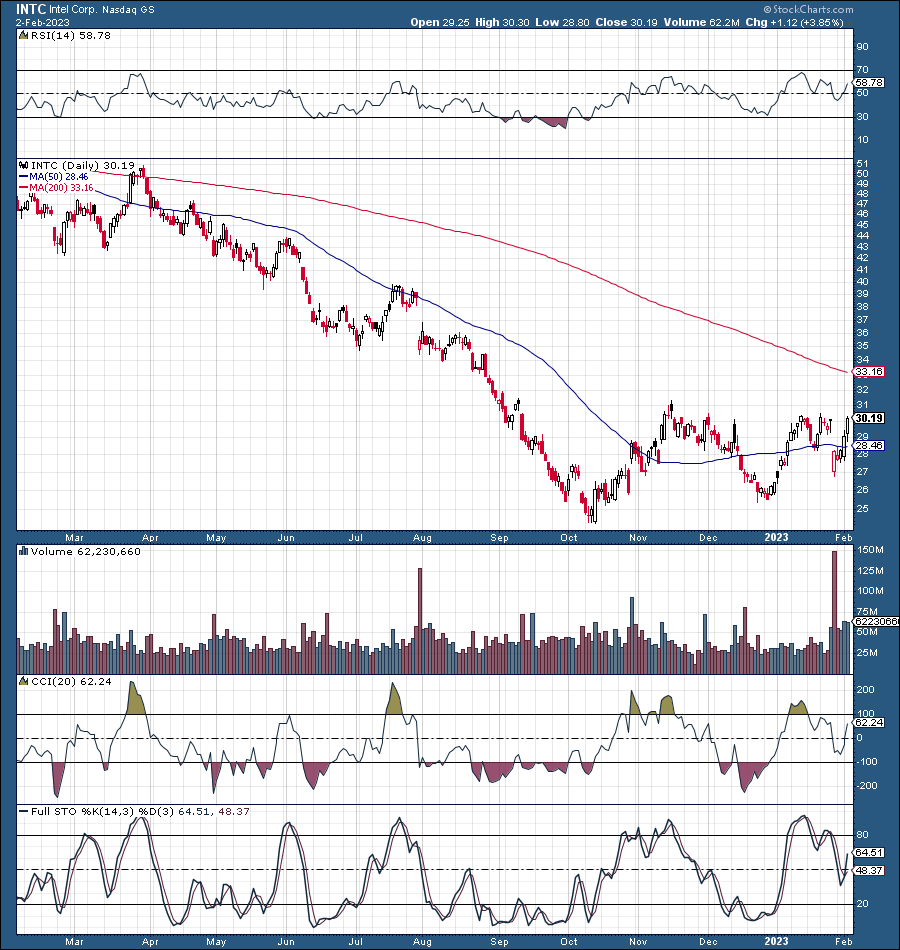Click the CCI(20) legend icon

[x=24, y=682]
